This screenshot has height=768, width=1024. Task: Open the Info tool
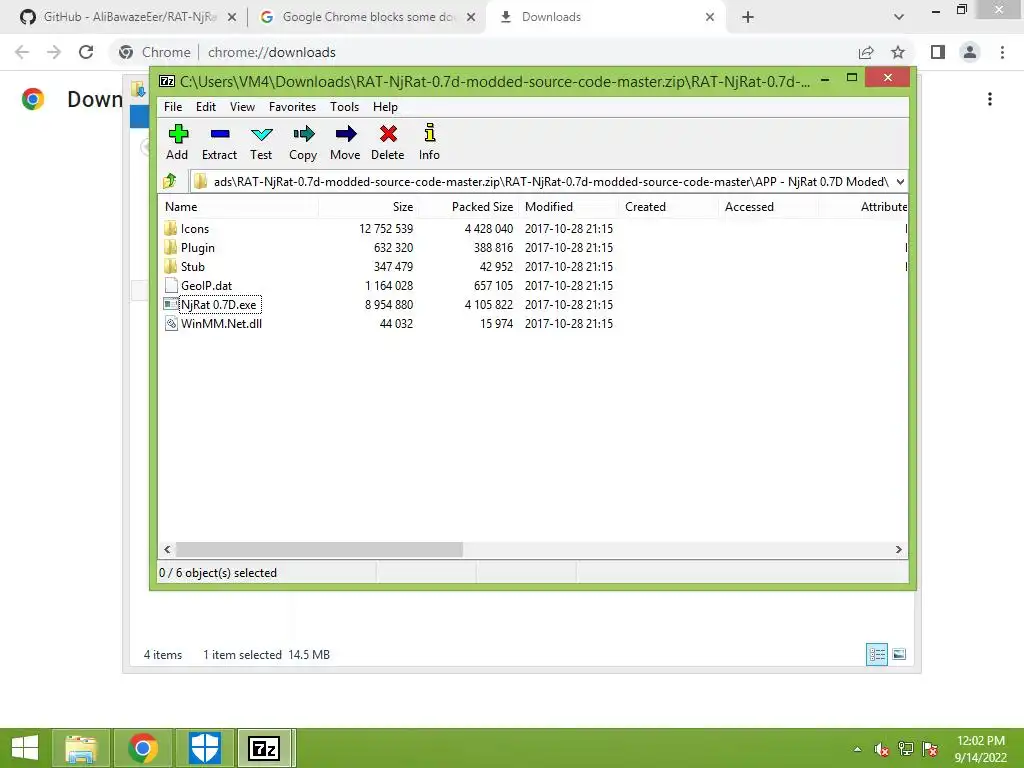point(429,142)
